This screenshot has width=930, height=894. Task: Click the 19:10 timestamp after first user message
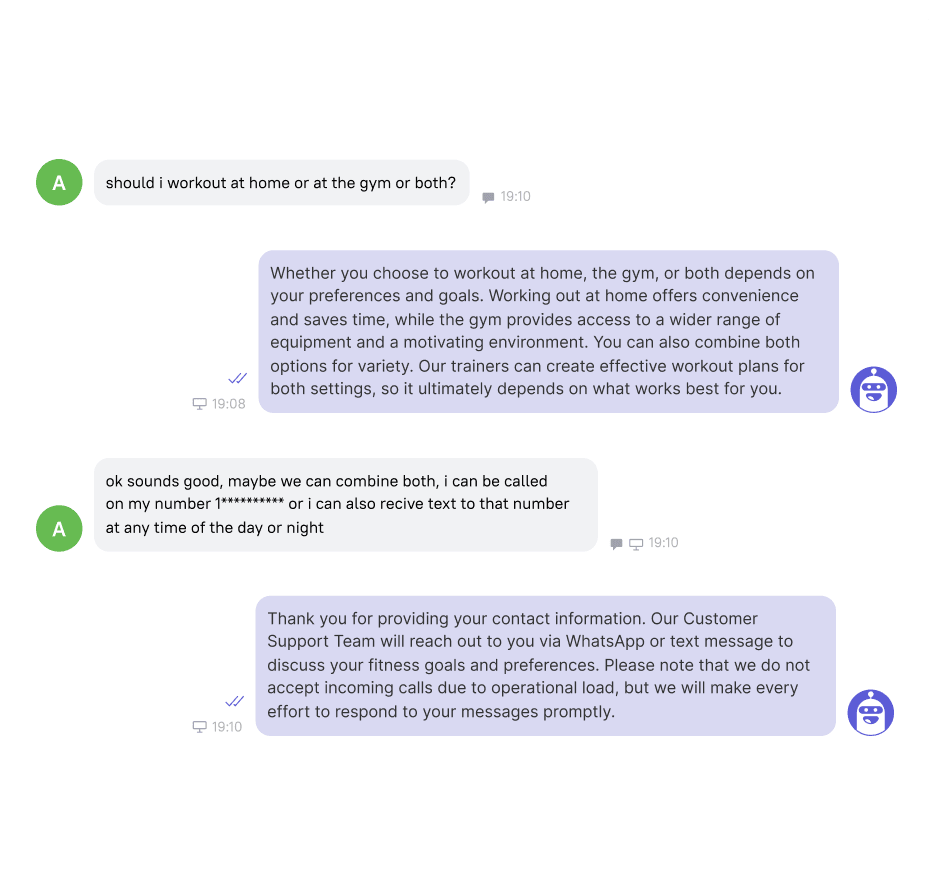tap(515, 196)
